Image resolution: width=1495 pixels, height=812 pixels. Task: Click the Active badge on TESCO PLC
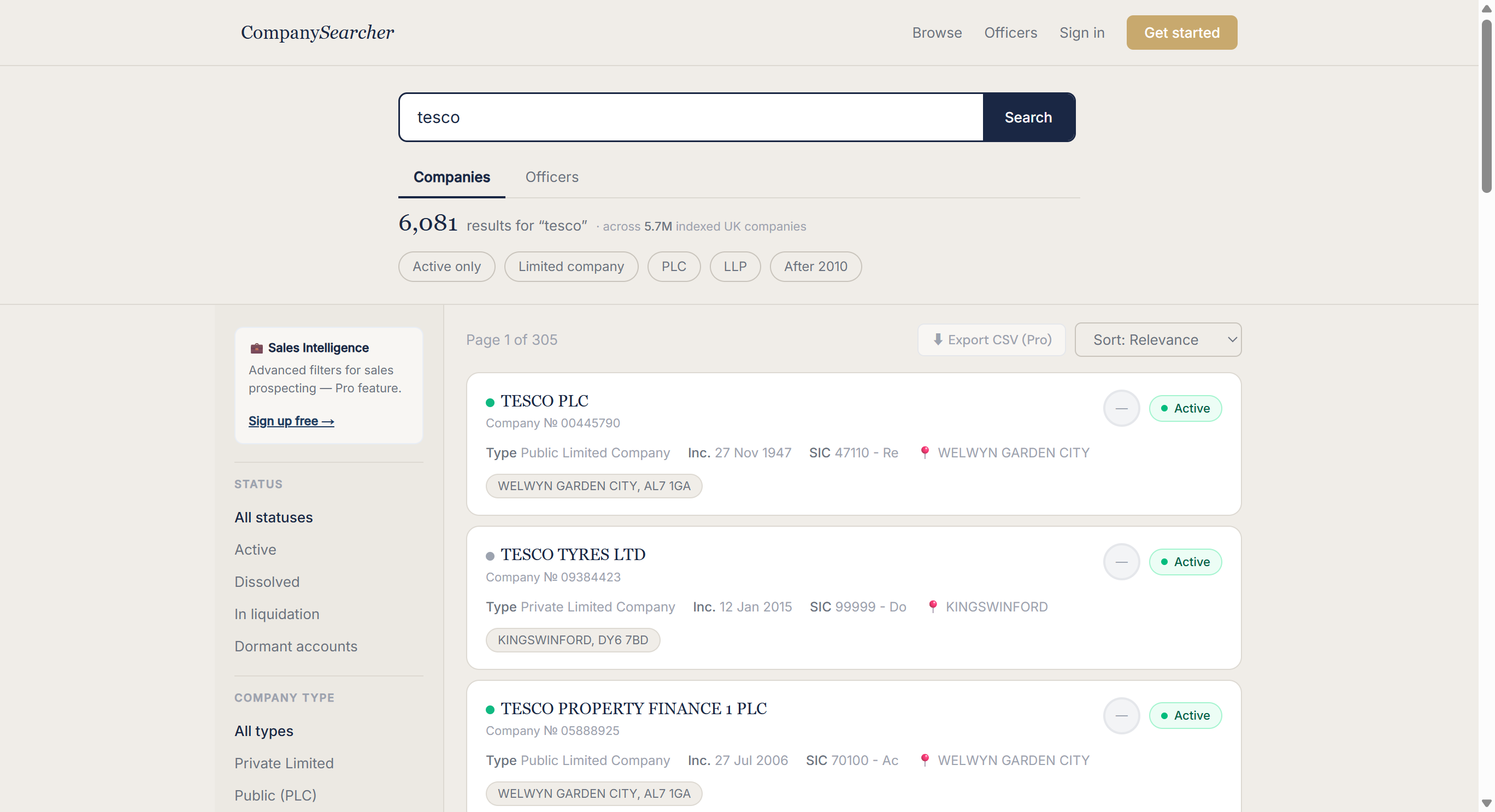[1185, 408]
